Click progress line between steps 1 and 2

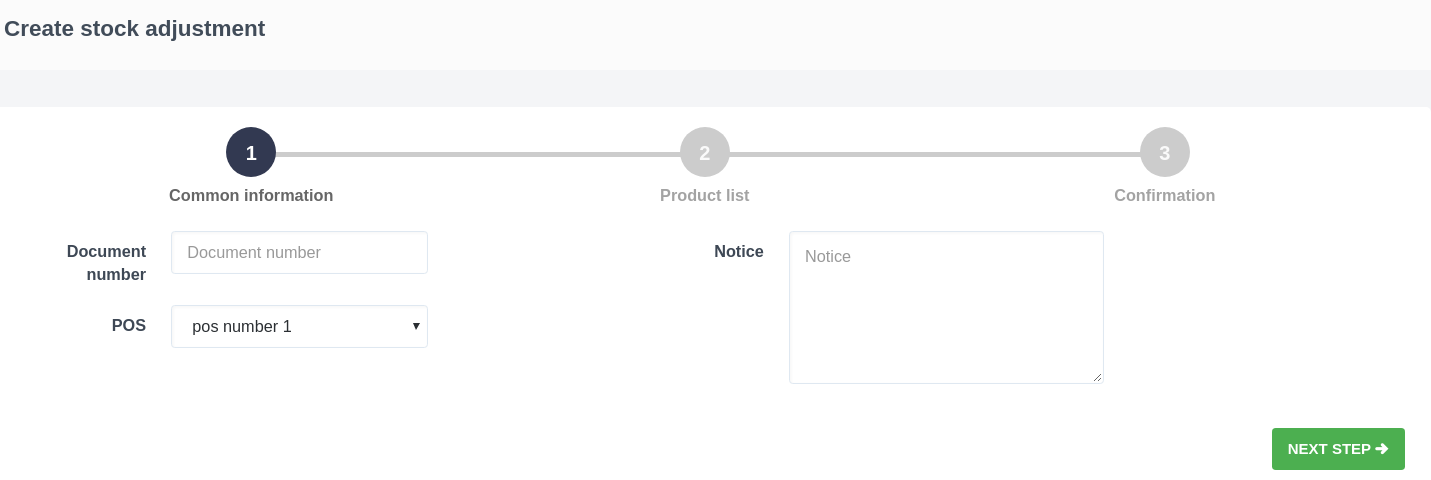click(x=478, y=154)
